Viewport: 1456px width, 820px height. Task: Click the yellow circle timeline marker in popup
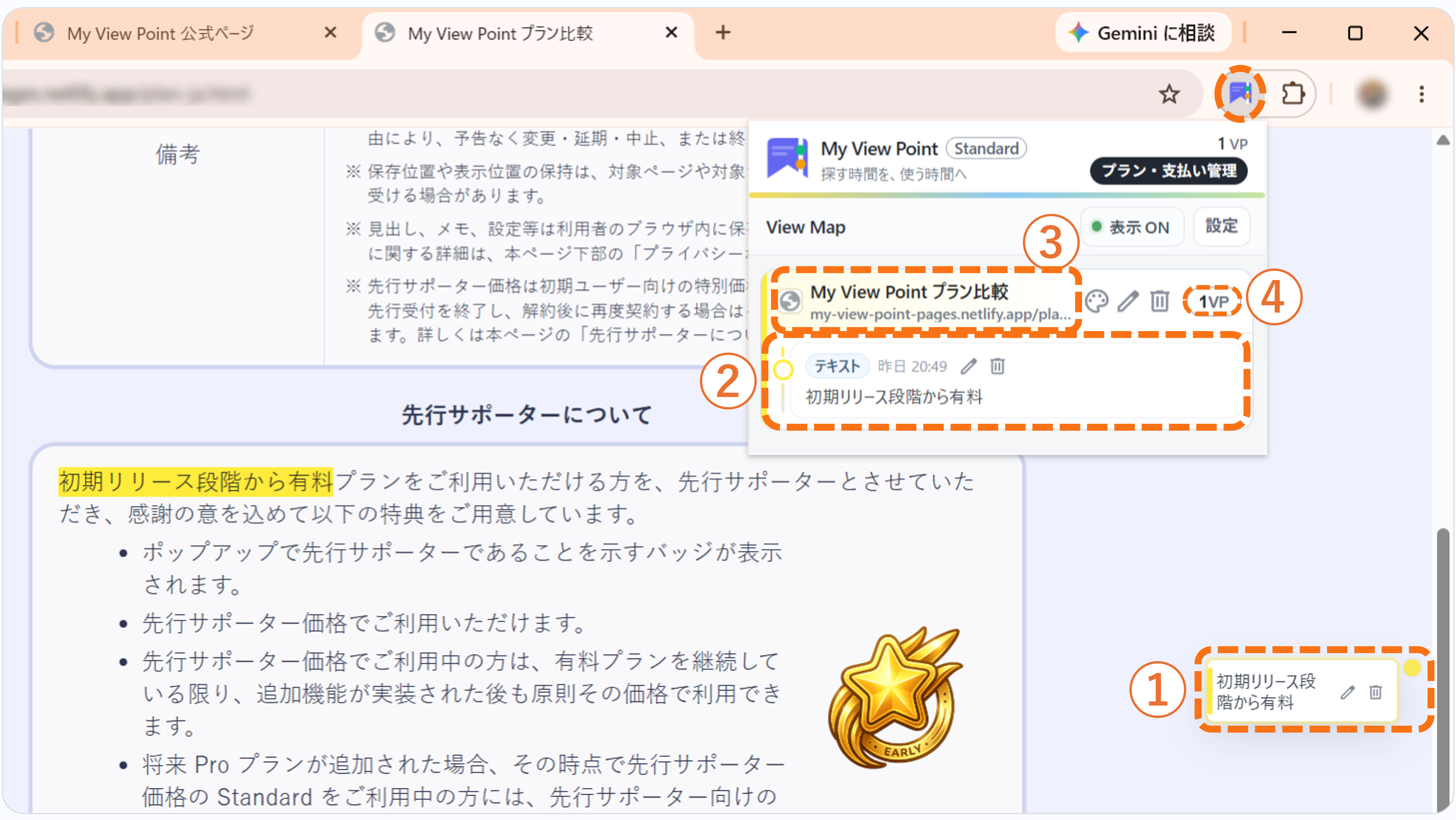coord(783,370)
